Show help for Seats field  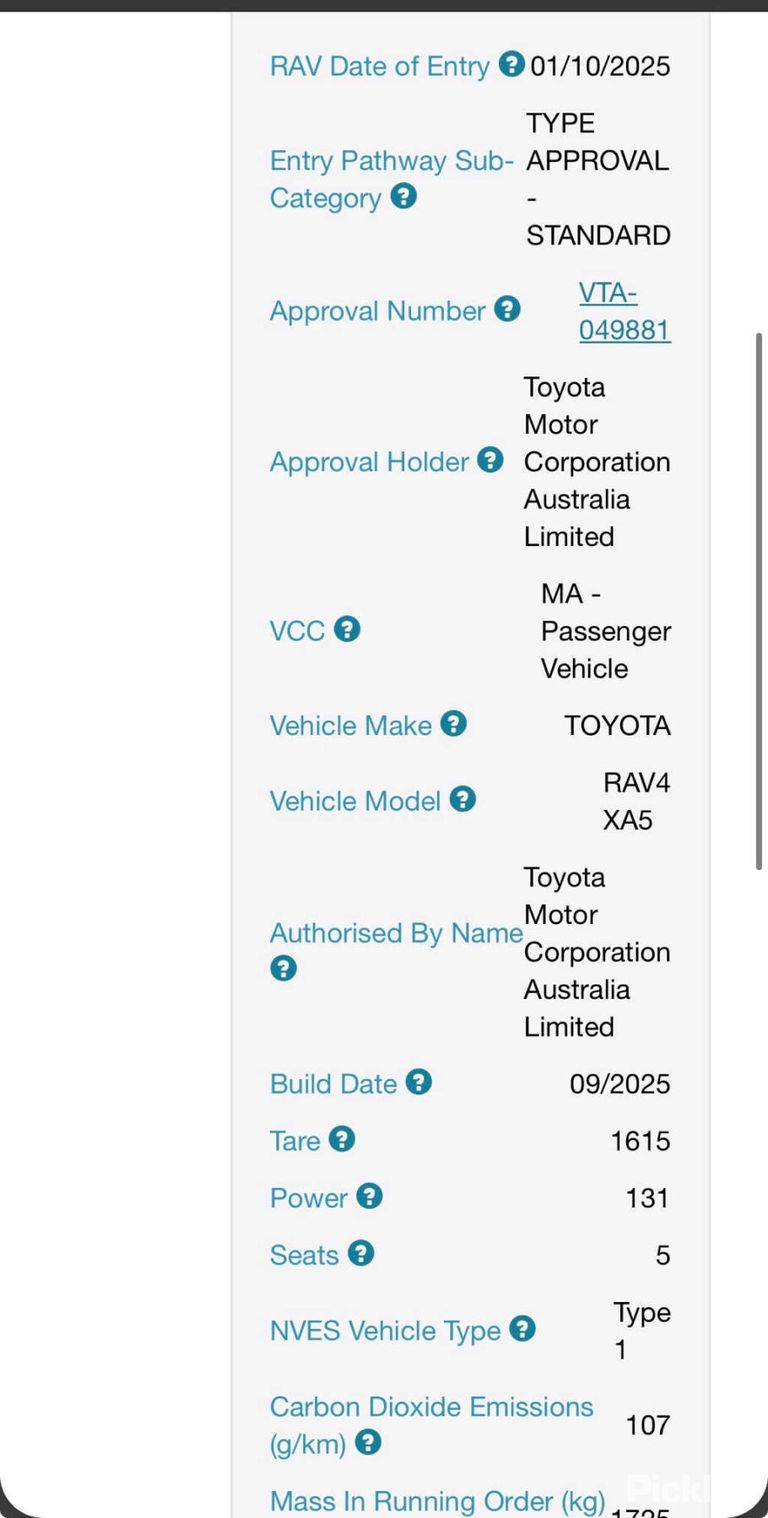pyautogui.click(x=361, y=1253)
